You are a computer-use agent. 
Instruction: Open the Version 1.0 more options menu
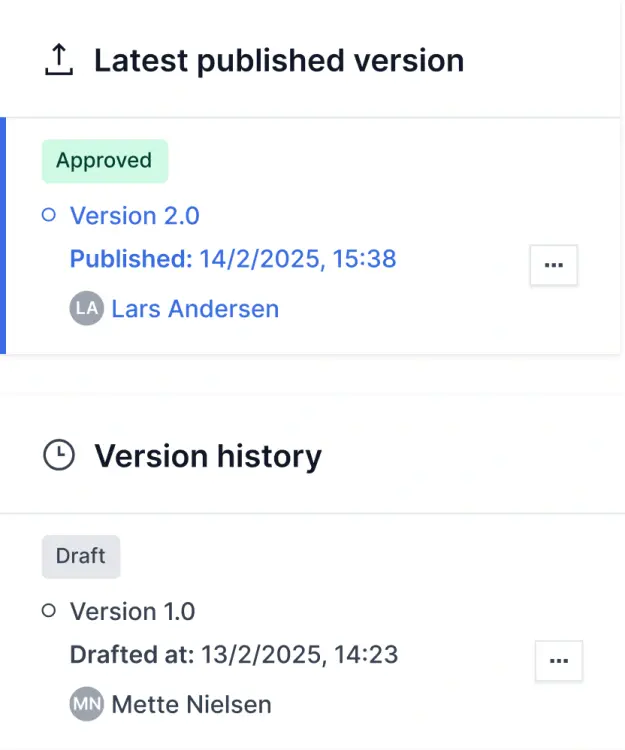pos(559,661)
